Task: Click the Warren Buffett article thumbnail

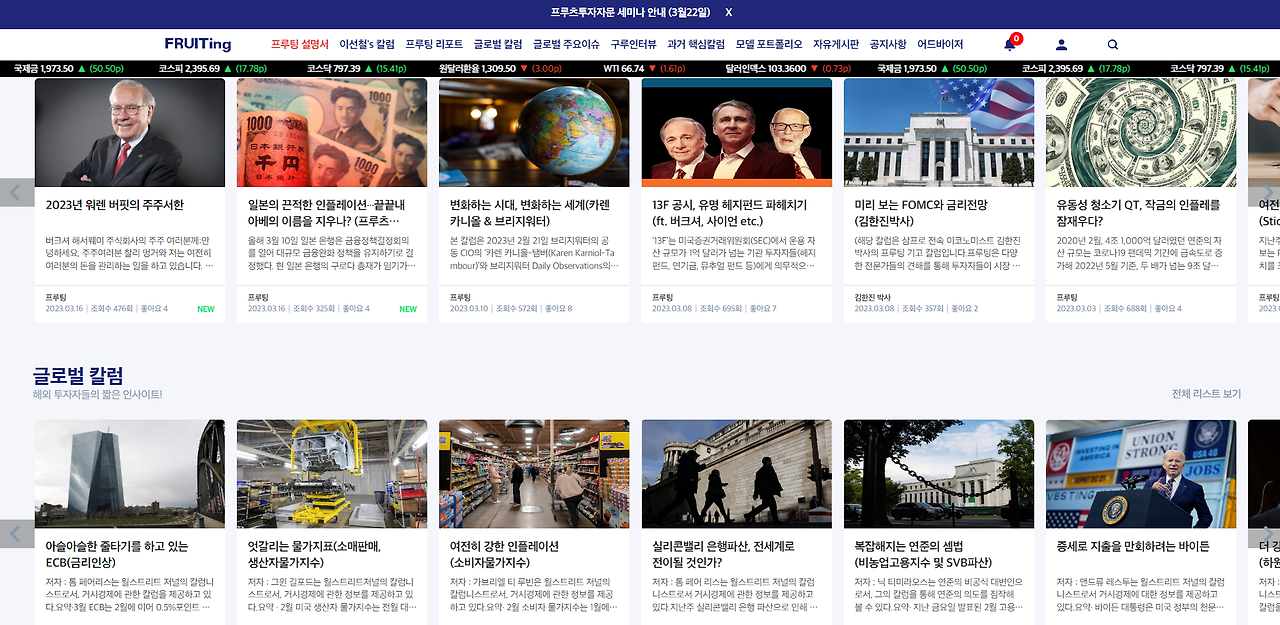Action: 130,132
